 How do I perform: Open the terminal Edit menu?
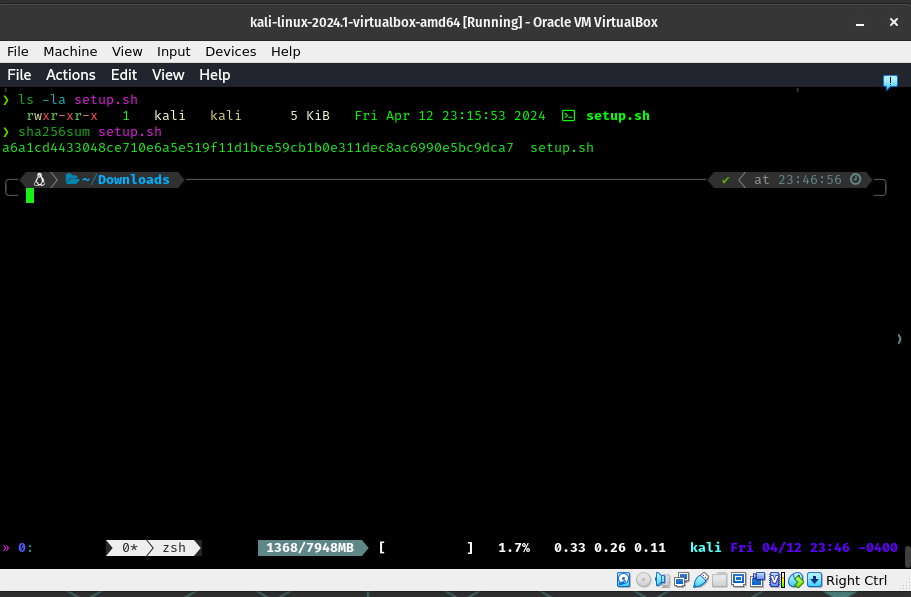click(x=124, y=75)
